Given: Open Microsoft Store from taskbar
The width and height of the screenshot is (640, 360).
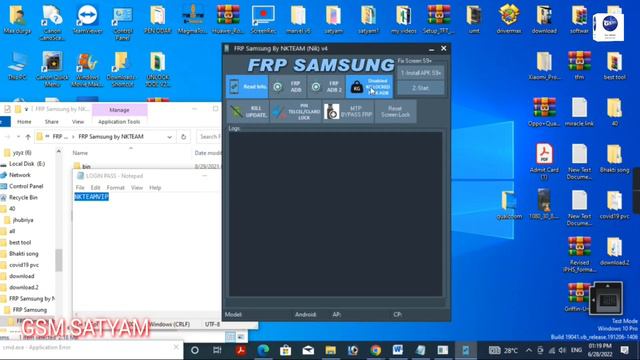Looking at the screenshot, I should pyautogui.click(x=286, y=350).
